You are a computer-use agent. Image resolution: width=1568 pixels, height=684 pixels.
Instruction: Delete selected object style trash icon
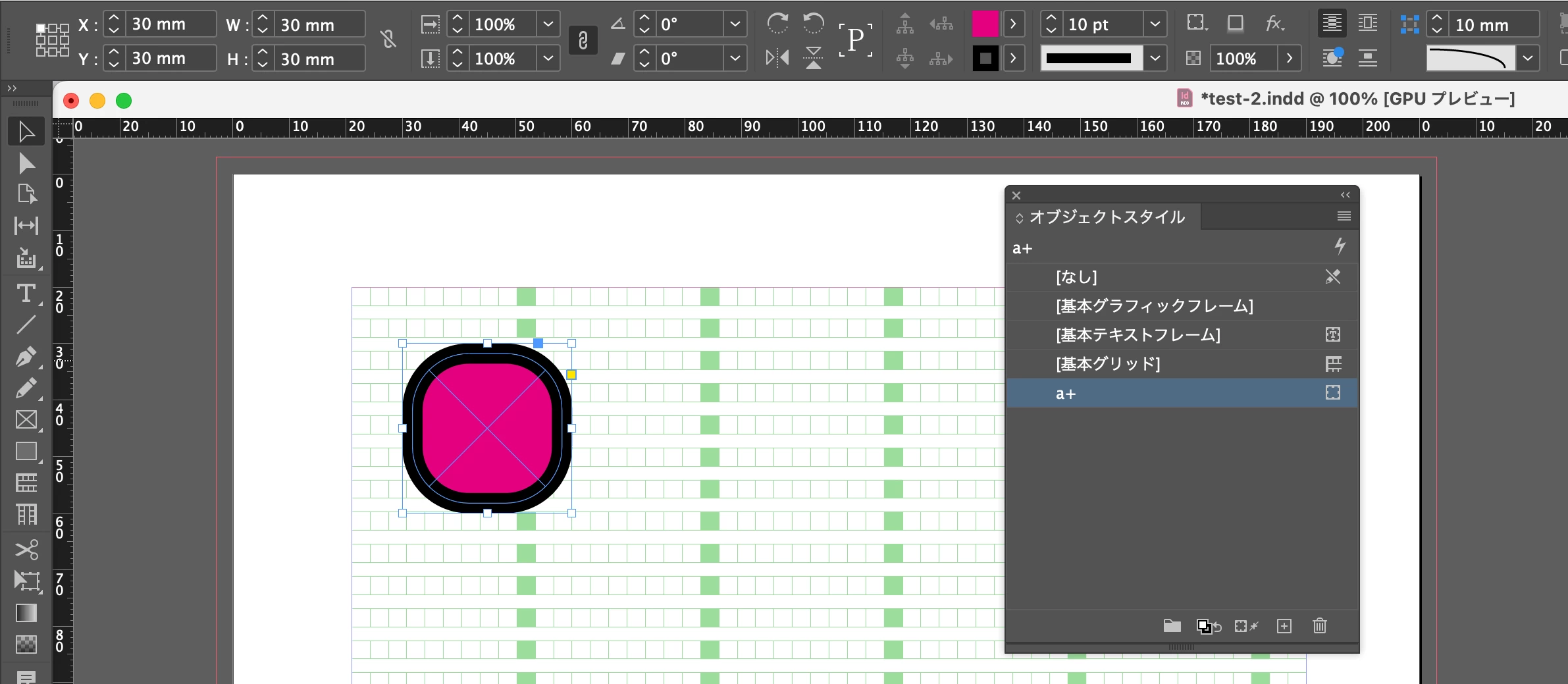[1320, 626]
